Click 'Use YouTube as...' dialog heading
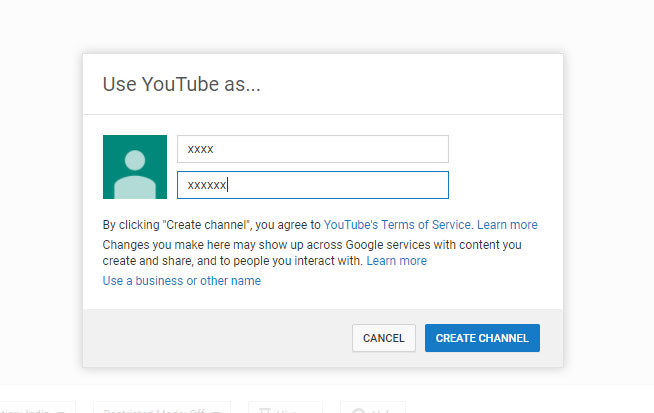This screenshot has height=413, width=654. [x=181, y=84]
